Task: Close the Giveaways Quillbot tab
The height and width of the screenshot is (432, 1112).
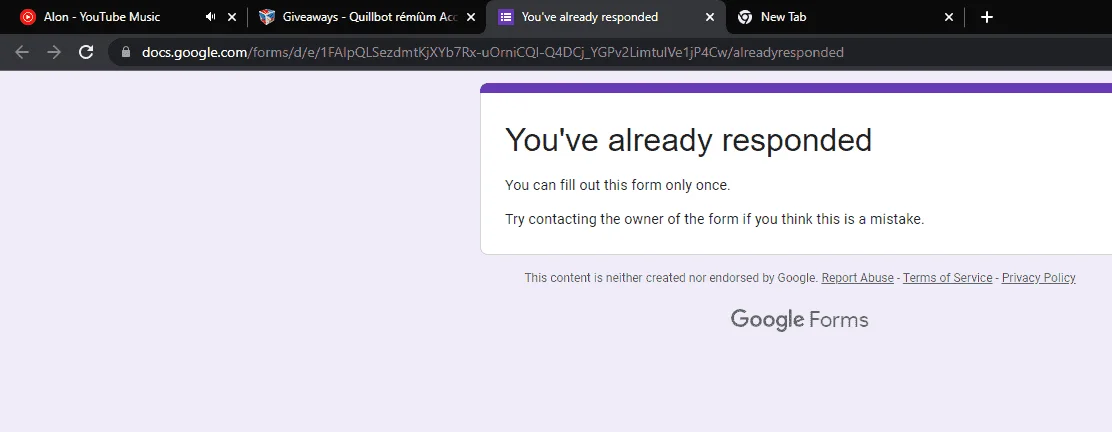Action: (x=471, y=17)
